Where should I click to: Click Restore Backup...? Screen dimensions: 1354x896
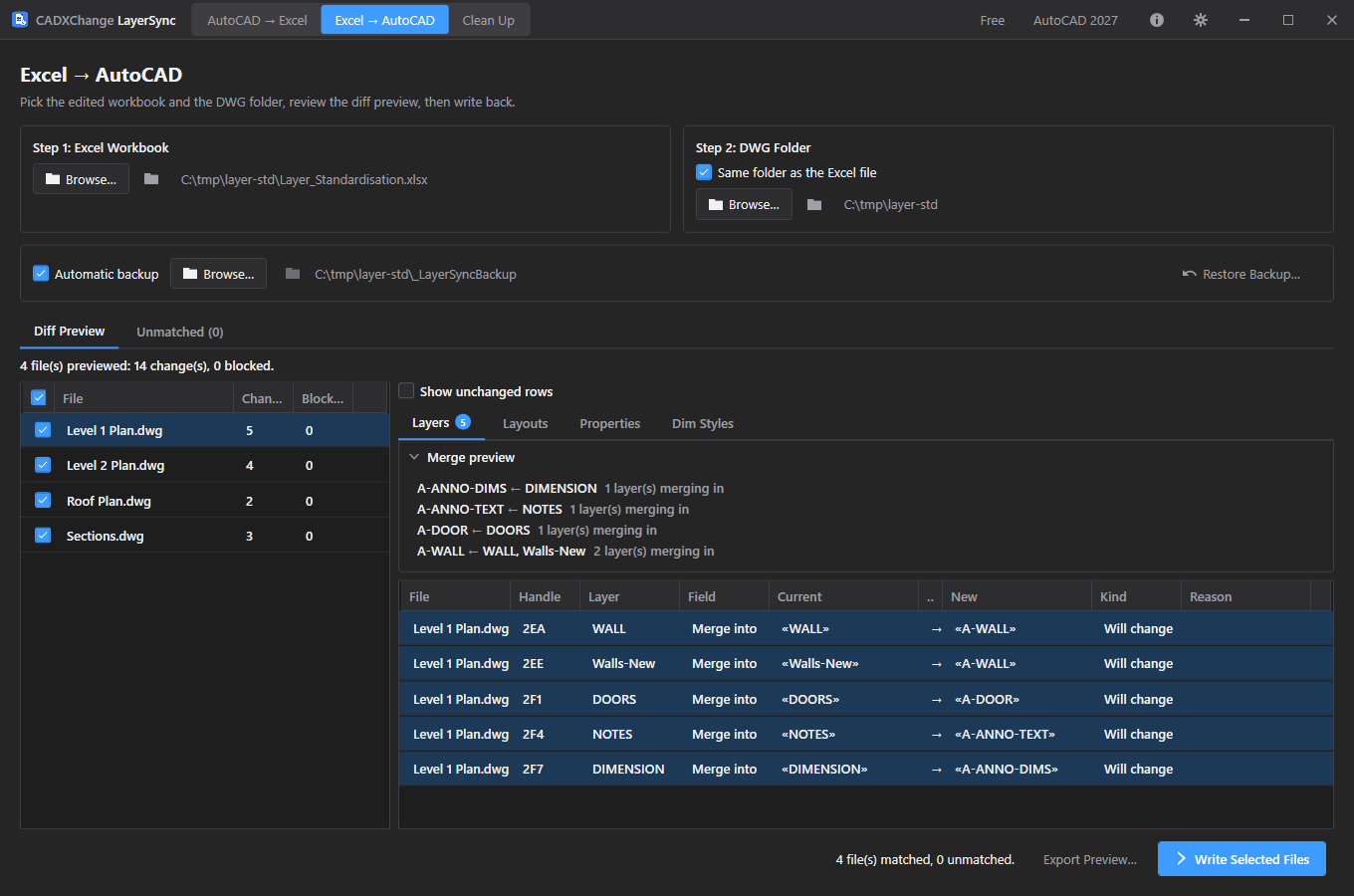1241,274
